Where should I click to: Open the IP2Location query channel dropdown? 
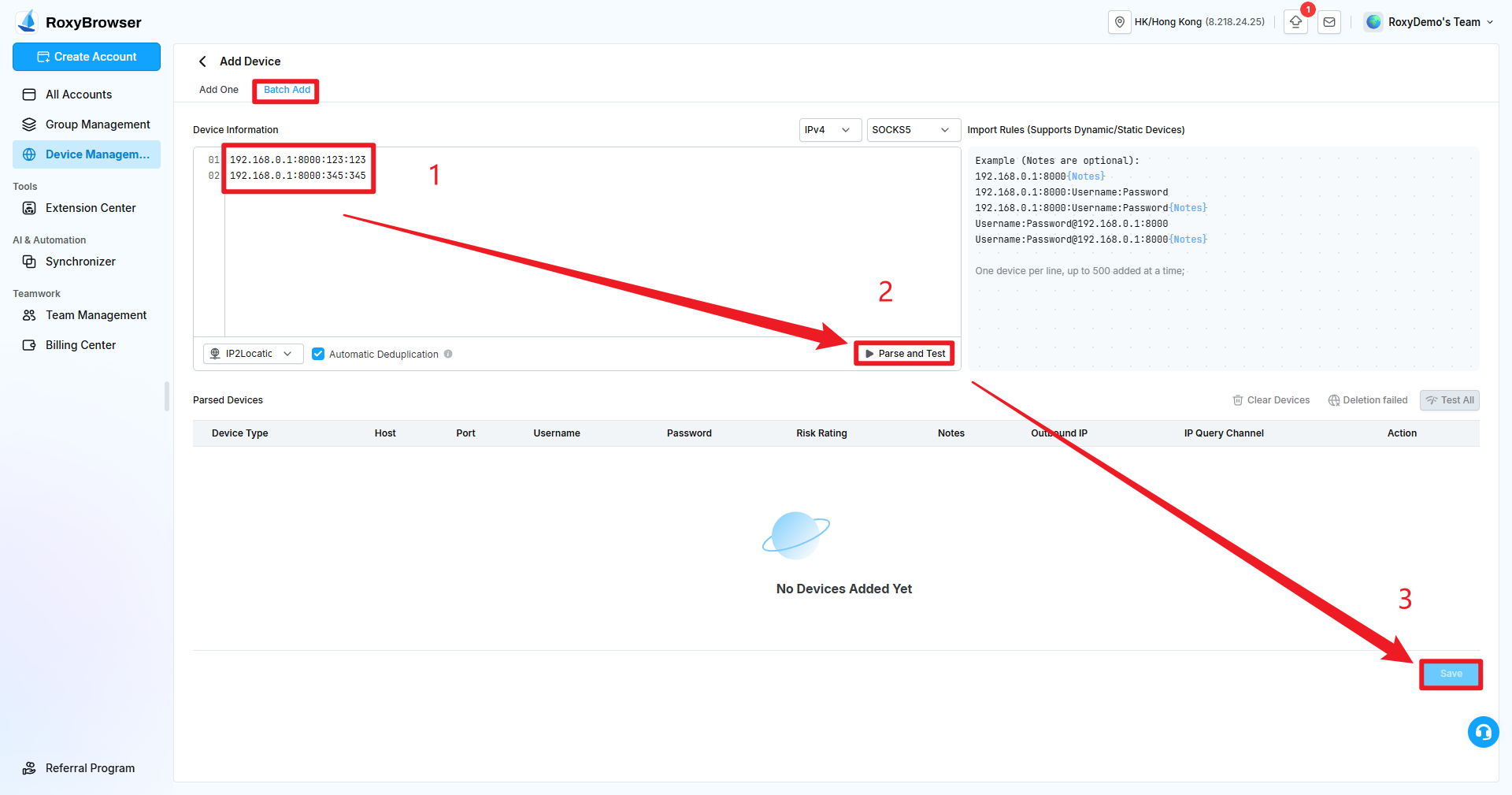[253, 354]
